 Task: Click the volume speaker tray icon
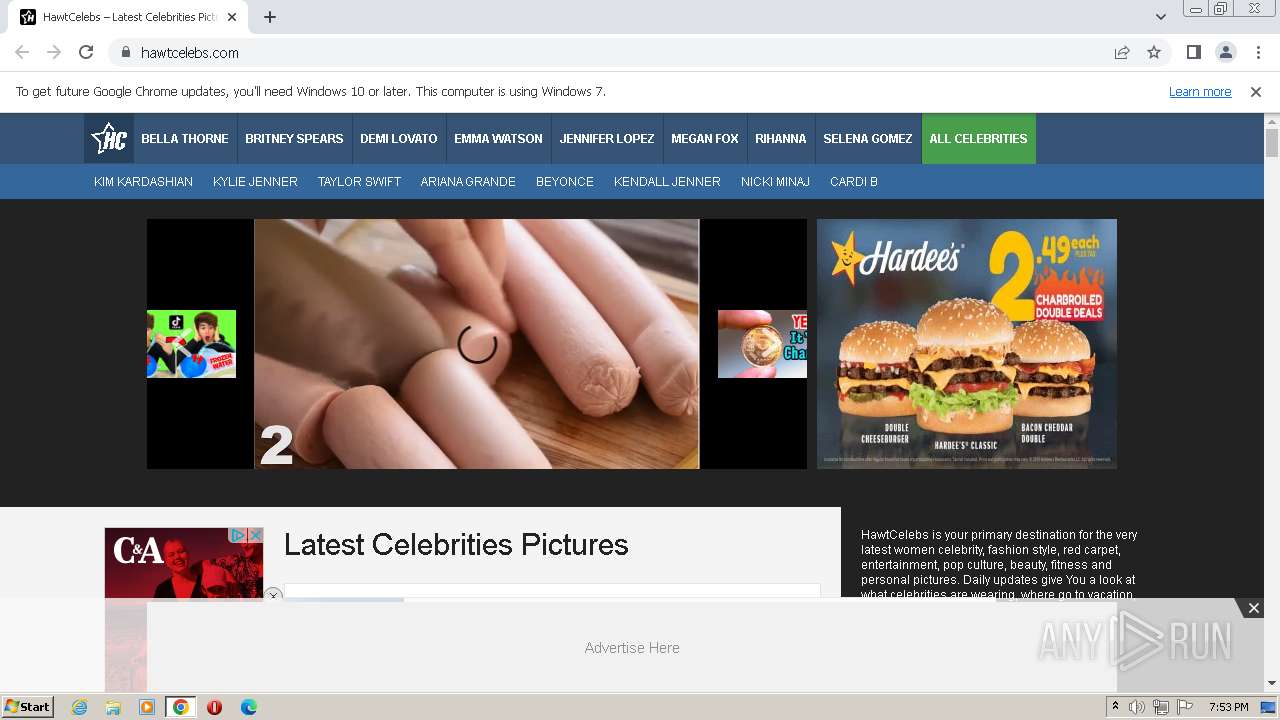click(x=1137, y=707)
